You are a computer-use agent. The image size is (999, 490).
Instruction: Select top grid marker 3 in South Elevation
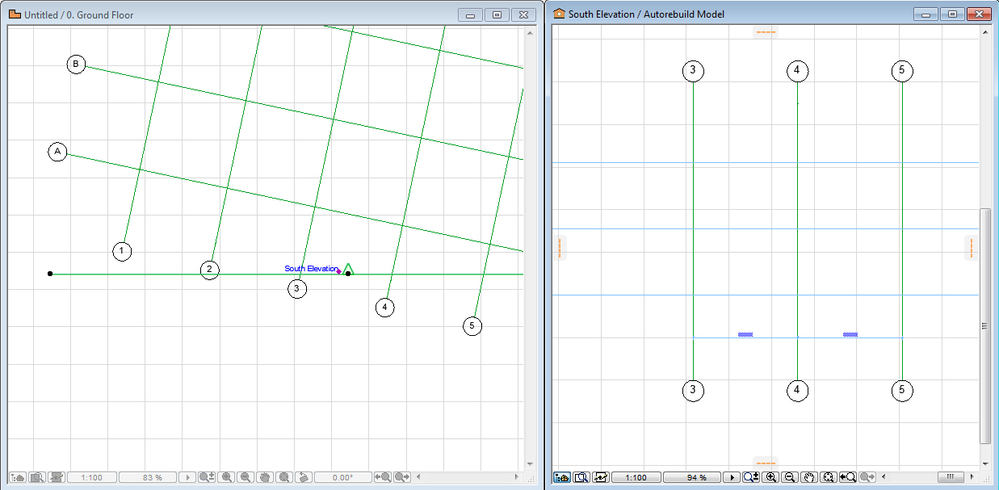693,71
